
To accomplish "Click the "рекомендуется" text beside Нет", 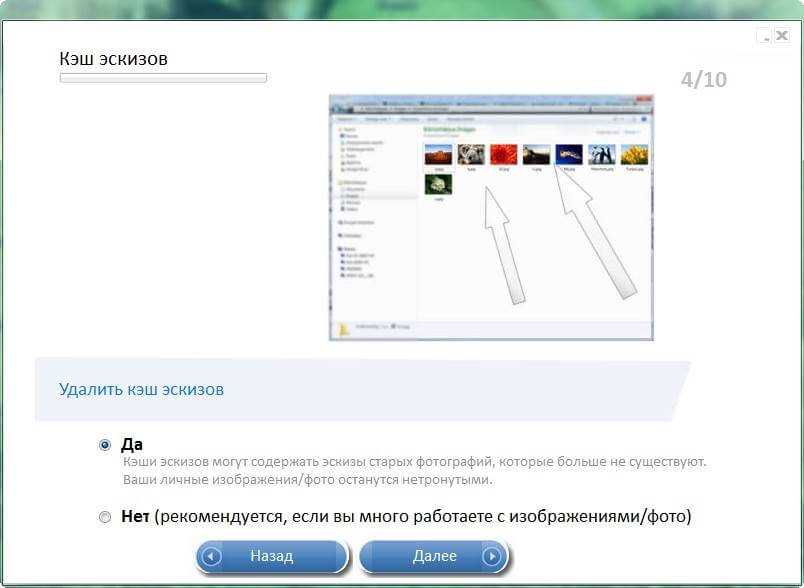I will pyautogui.click(x=222, y=517).
